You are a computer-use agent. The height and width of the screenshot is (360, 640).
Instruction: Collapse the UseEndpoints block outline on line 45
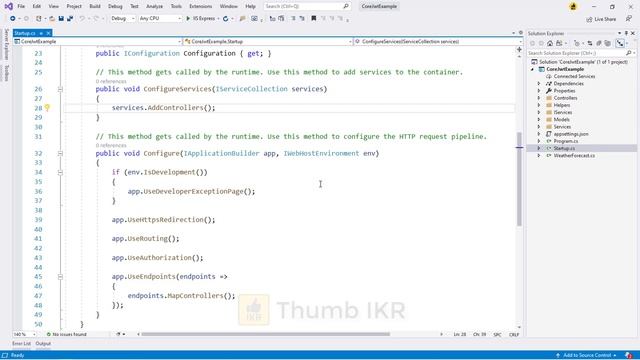(x=60, y=277)
